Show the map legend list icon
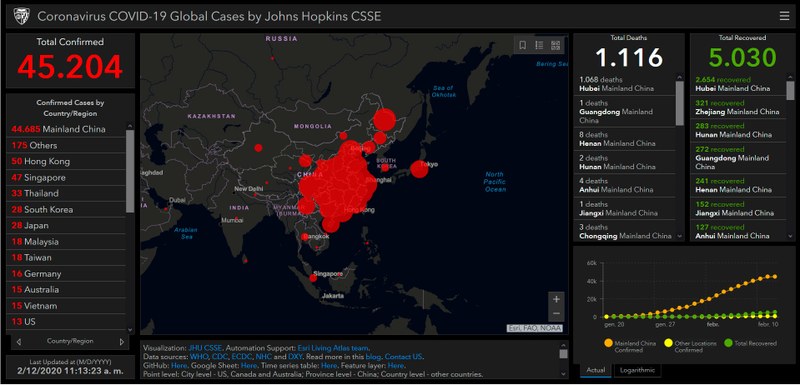Image resolution: width=800 pixels, height=385 pixels. click(539, 45)
